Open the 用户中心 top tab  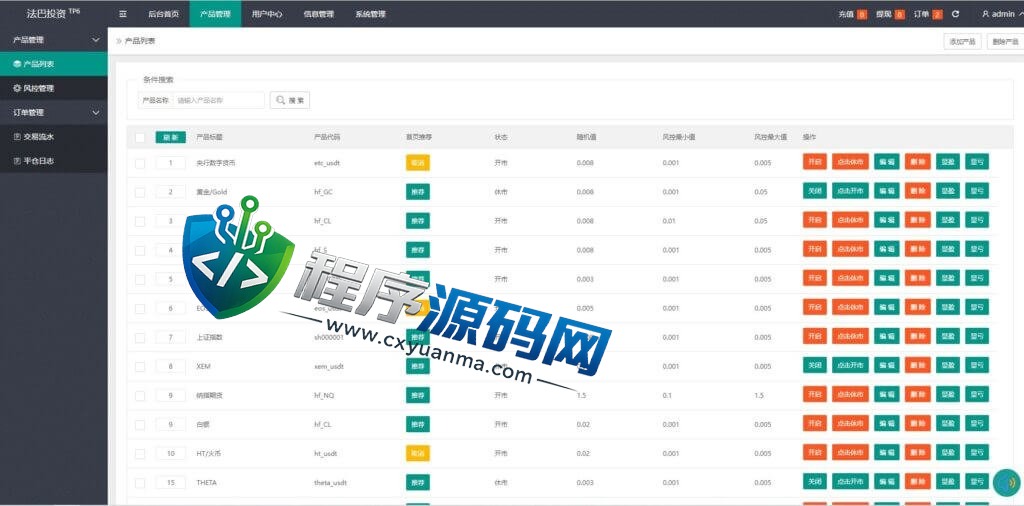(266, 14)
